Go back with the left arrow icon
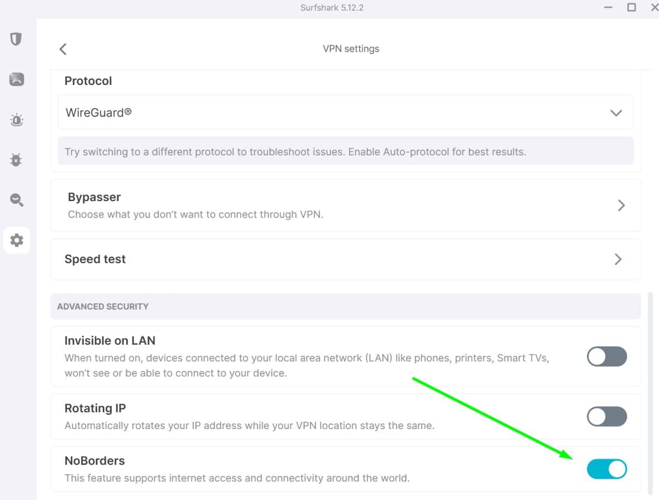This screenshot has width=659, height=500. click(63, 49)
